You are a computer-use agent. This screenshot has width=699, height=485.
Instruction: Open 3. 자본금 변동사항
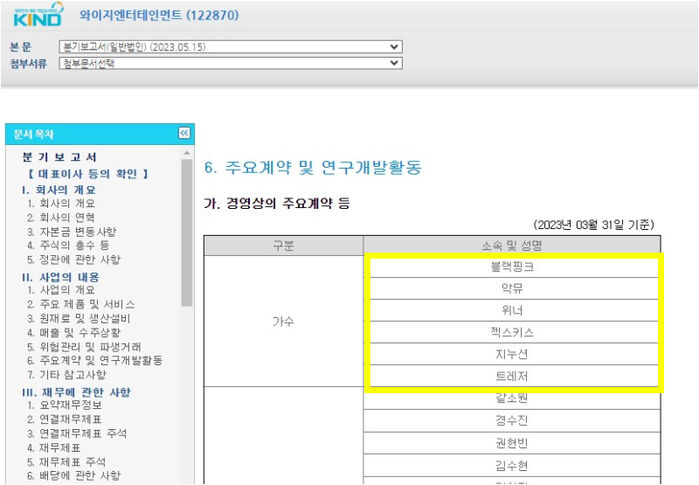71,231
